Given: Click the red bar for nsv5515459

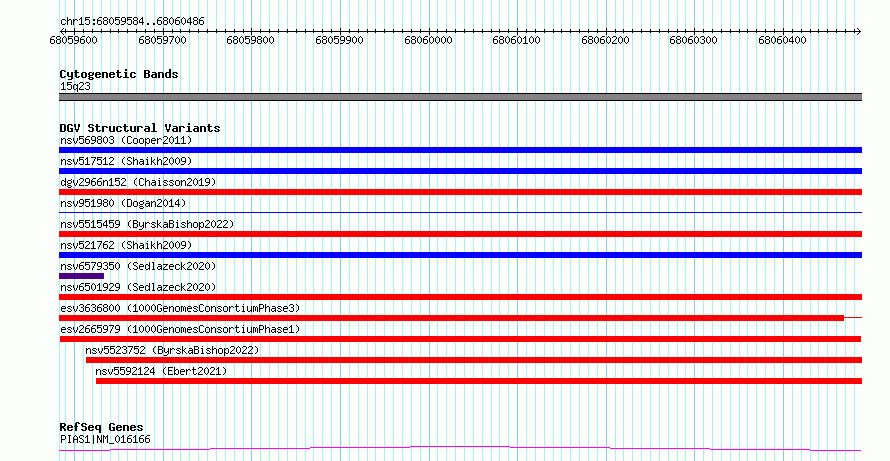Looking at the screenshot, I should click(x=460, y=234).
